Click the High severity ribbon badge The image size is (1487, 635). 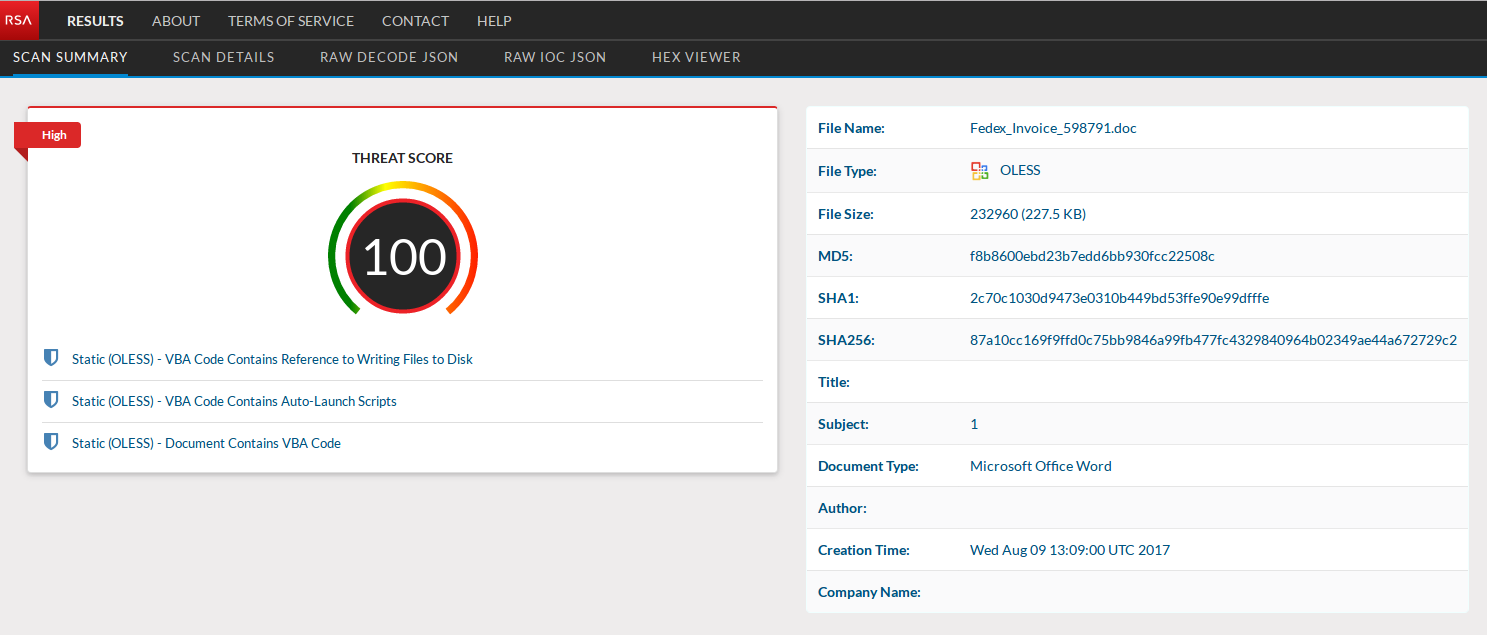(x=53, y=135)
